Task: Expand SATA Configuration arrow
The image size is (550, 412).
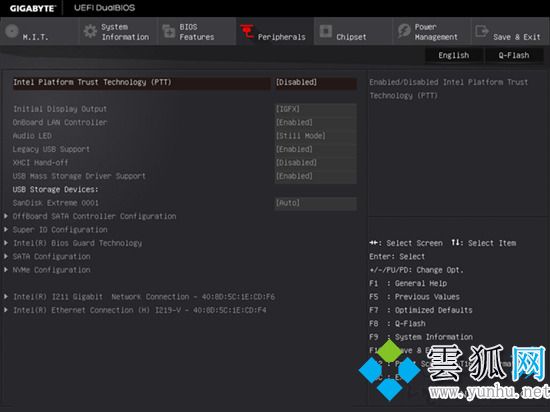Action: coord(6,257)
